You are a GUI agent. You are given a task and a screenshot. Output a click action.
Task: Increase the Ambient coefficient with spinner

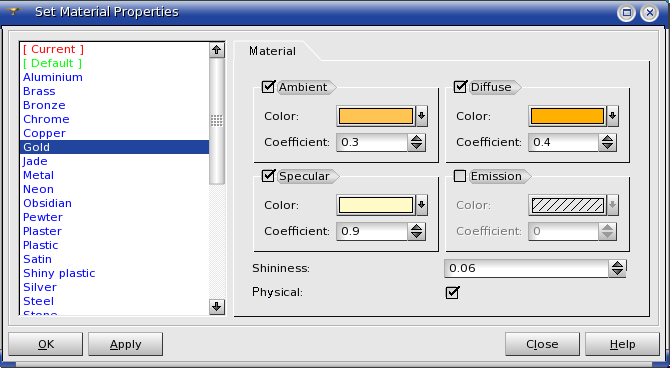coord(416,138)
